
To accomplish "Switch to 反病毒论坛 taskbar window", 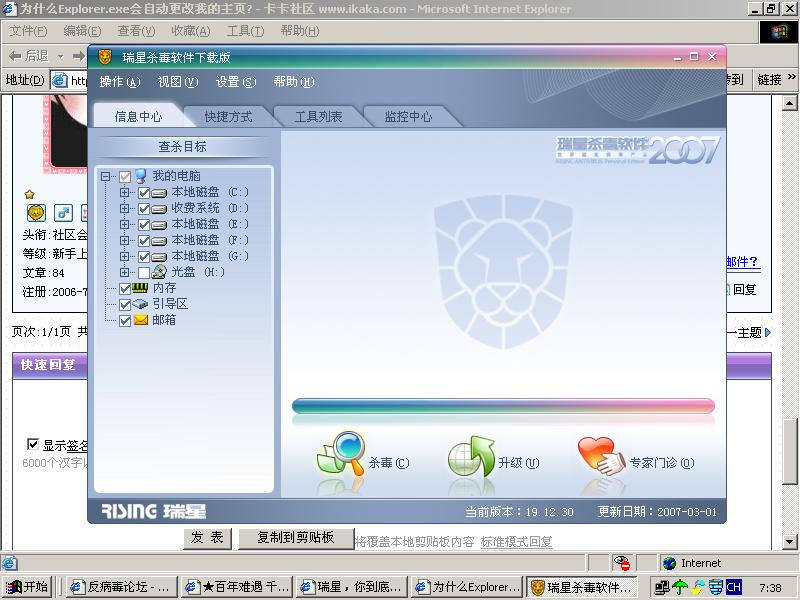I will click(x=121, y=587).
